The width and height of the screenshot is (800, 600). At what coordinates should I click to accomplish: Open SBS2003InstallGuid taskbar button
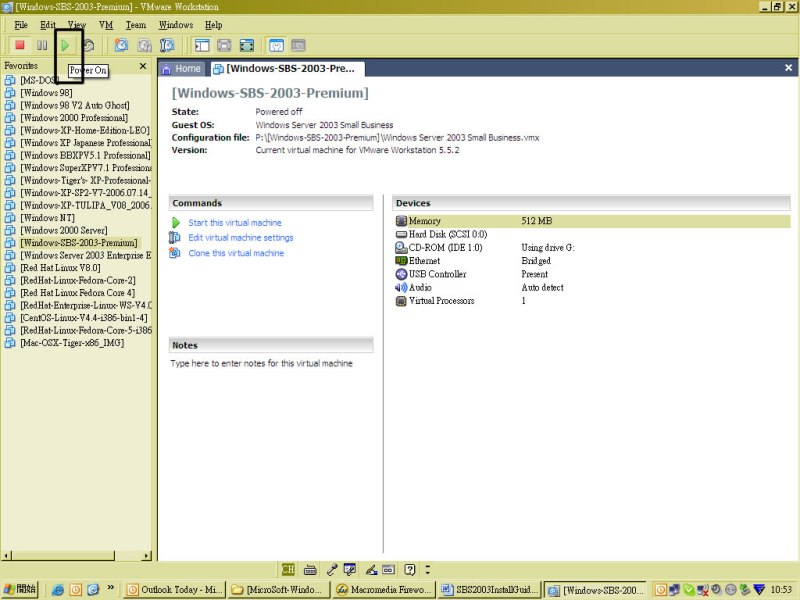(x=489, y=590)
